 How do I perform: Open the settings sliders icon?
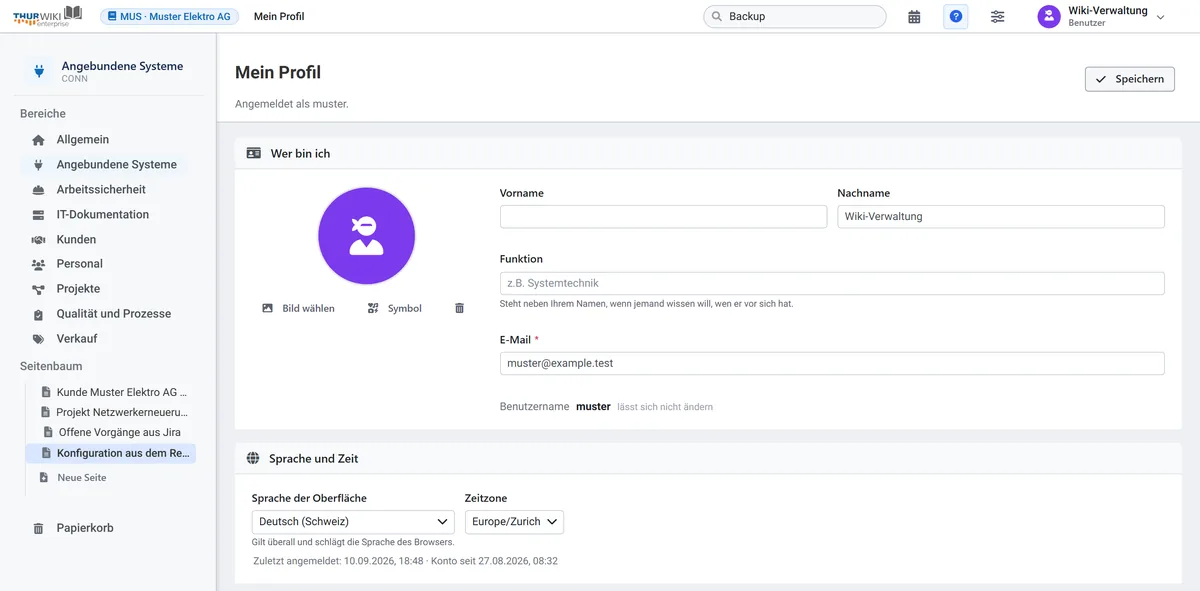coord(998,17)
